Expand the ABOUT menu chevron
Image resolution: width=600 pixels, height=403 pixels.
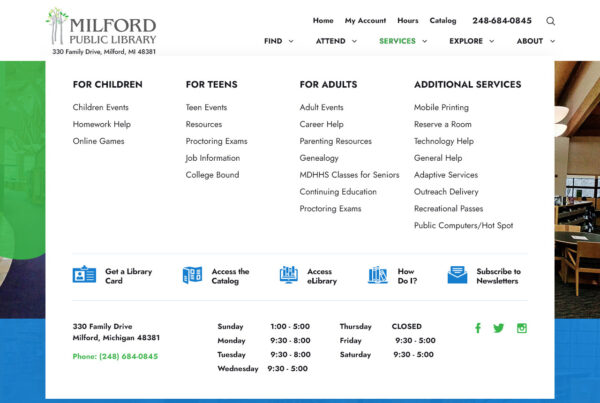click(x=553, y=41)
